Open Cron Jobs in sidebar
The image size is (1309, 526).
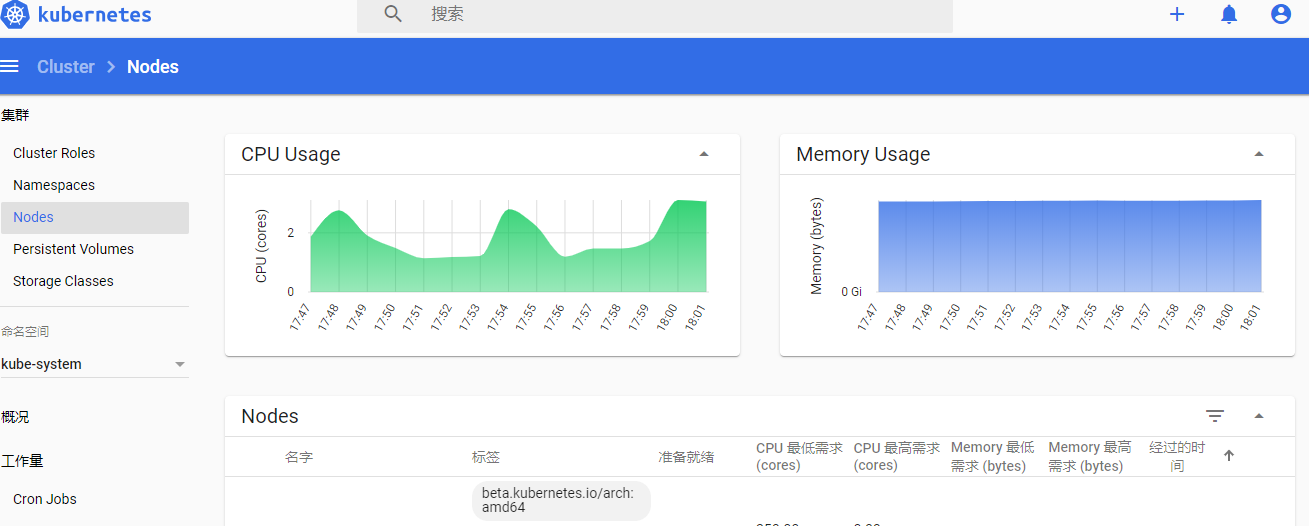pos(45,499)
